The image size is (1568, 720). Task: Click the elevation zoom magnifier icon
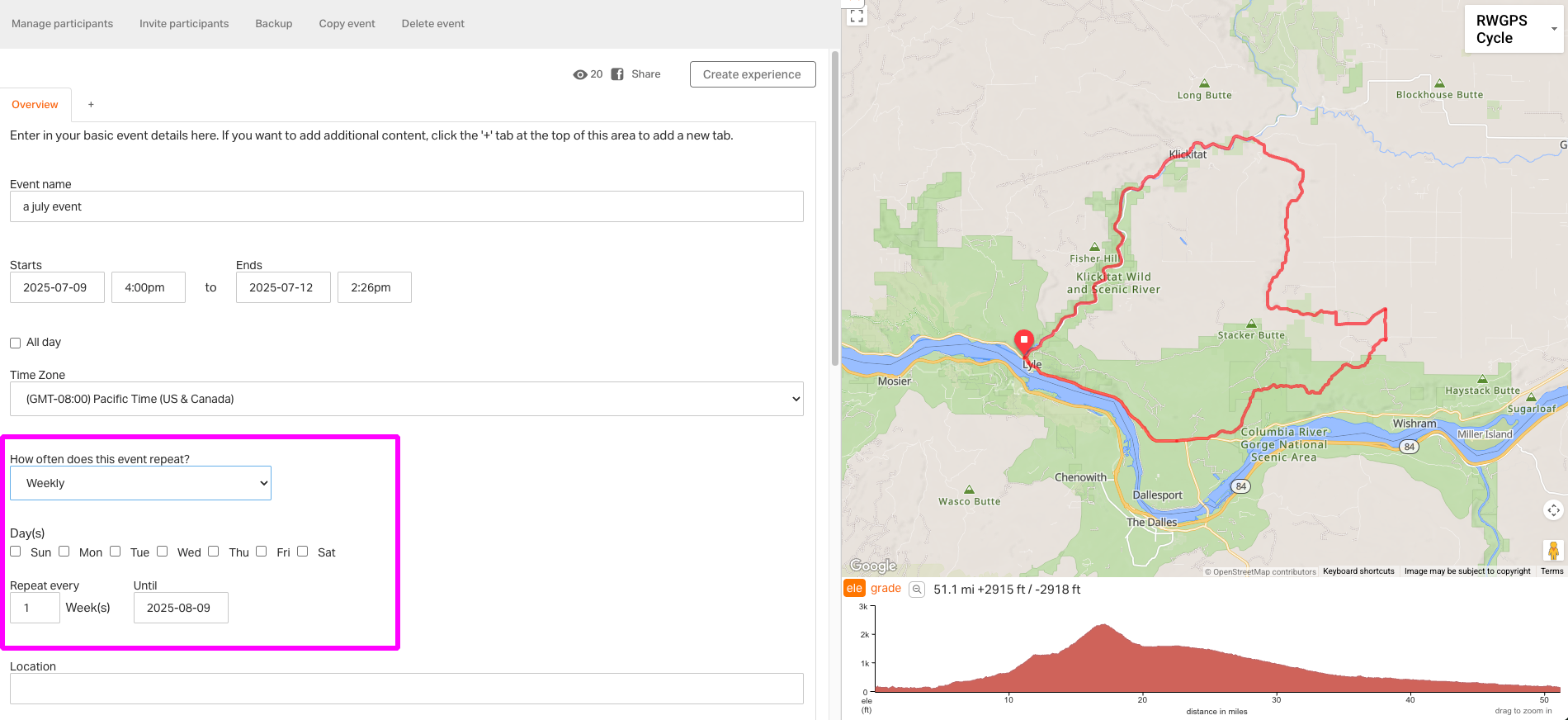(917, 590)
